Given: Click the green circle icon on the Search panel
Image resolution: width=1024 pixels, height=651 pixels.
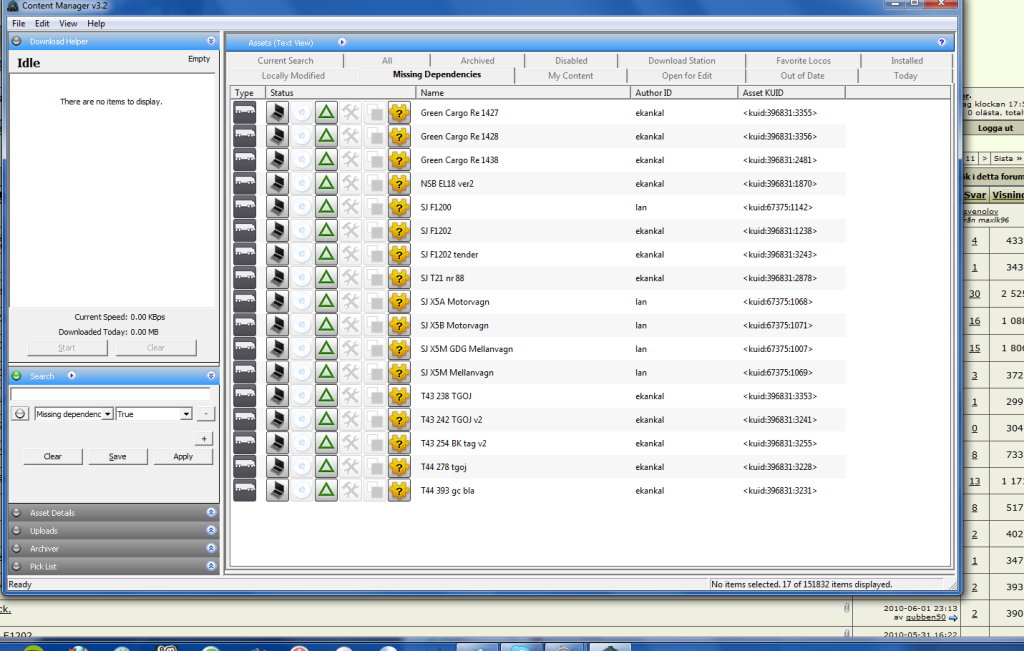Looking at the screenshot, I should click(x=16, y=375).
